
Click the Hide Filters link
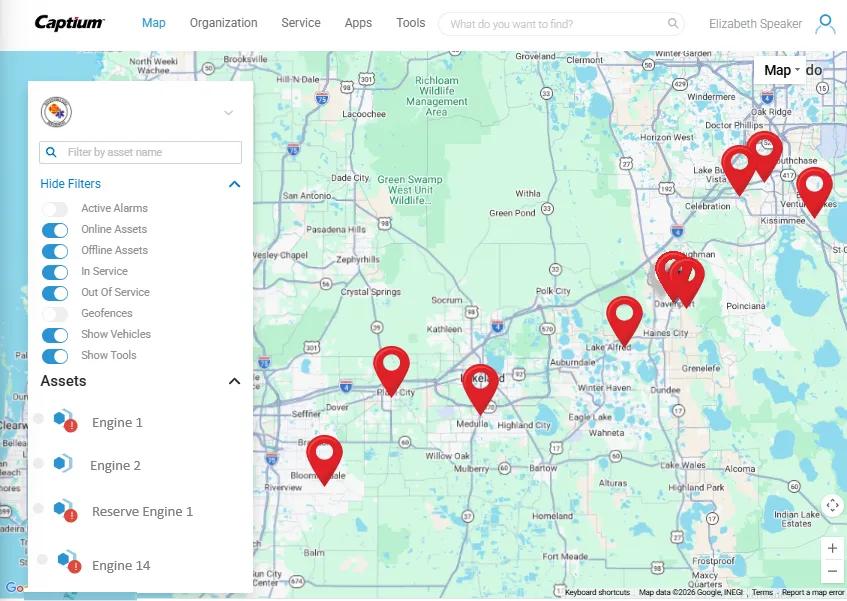coord(70,184)
